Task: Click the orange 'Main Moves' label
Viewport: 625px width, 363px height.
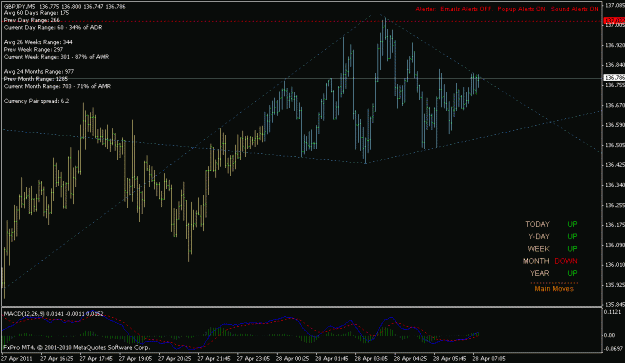Action: pos(554,288)
